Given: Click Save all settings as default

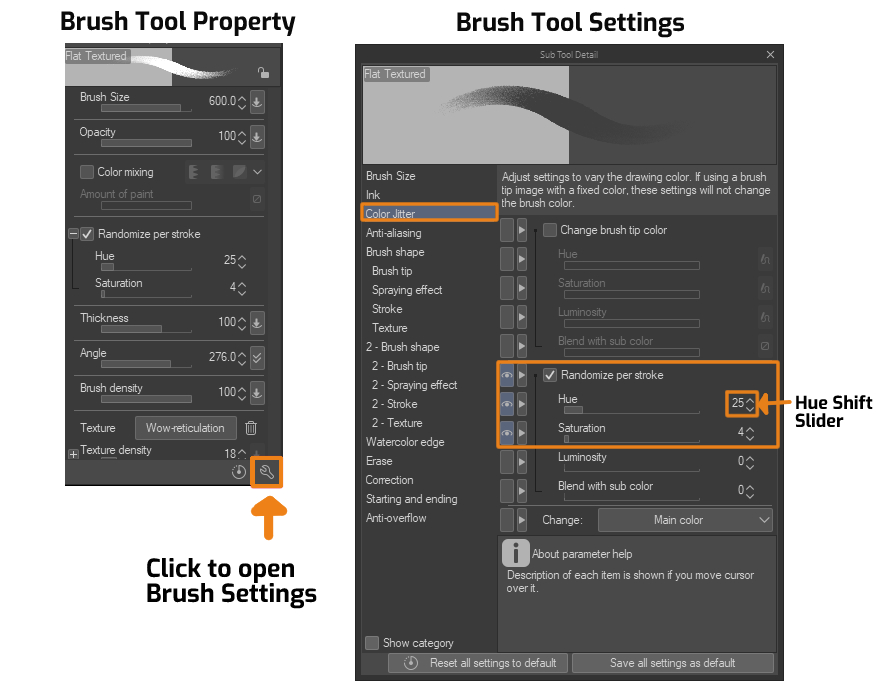Looking at the screenshot, I should click(x=672, y=663).
